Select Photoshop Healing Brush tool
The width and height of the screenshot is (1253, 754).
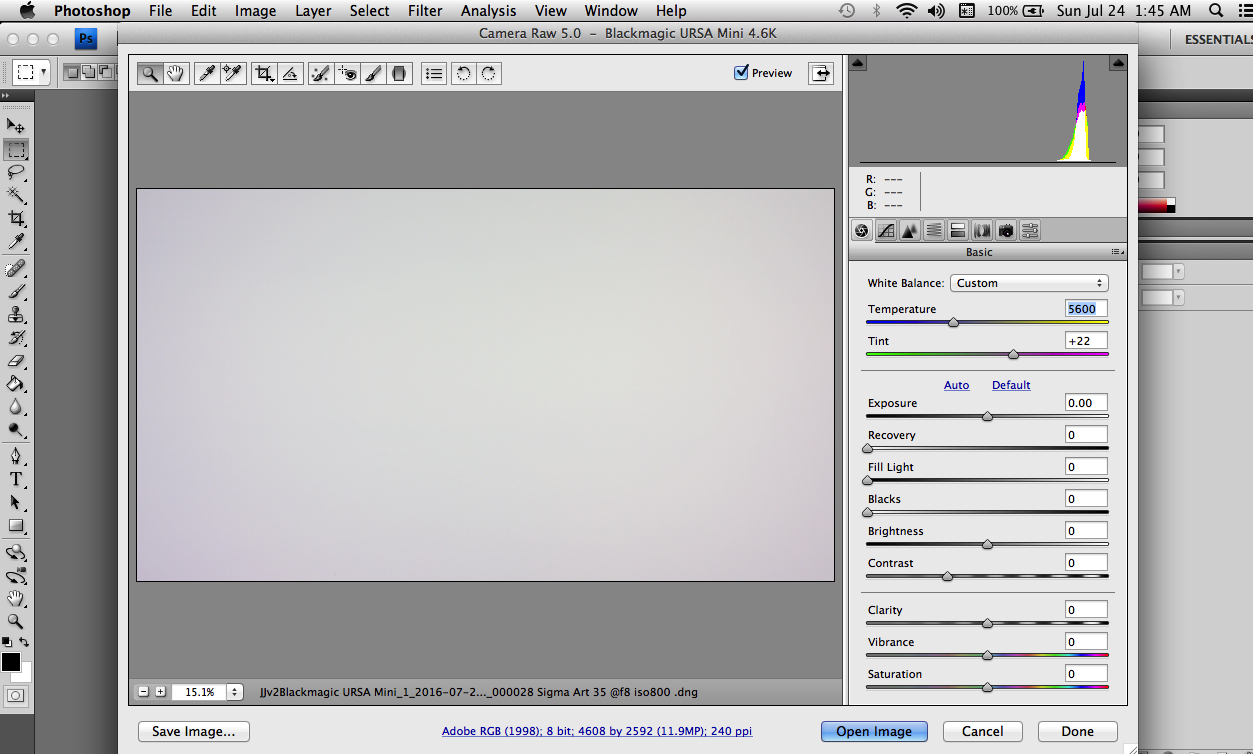[x=16, y=268]
